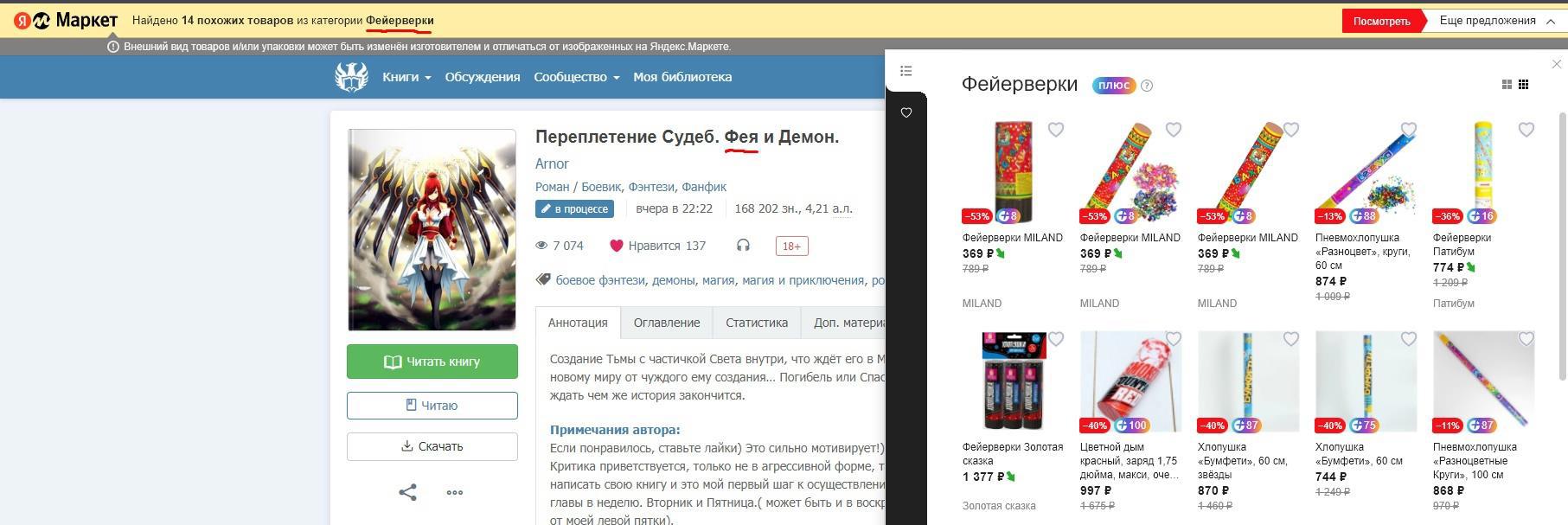Screen dimensions: 1568x525
Task: Open the site logo in the blue navigation bar
Action: coord(351,77)
